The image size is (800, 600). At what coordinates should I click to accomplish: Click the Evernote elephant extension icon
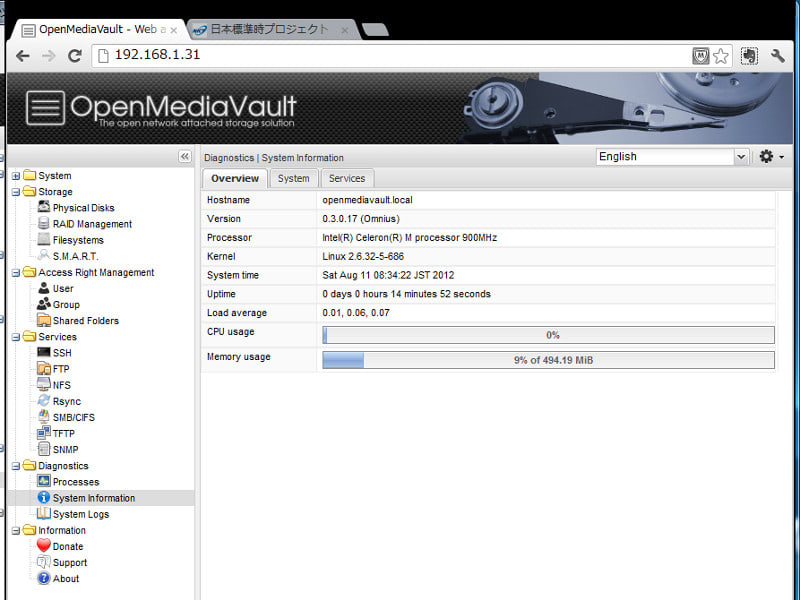pos(749,56)
